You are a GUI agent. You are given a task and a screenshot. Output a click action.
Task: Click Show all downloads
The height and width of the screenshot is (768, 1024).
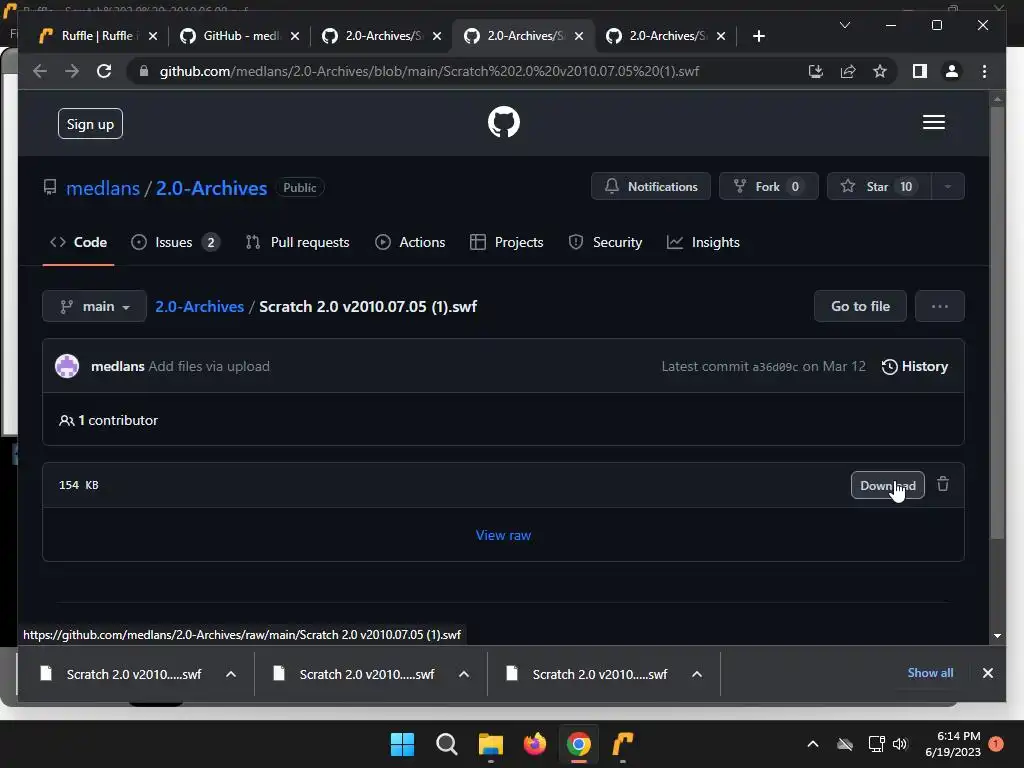(x=930, y=673)
